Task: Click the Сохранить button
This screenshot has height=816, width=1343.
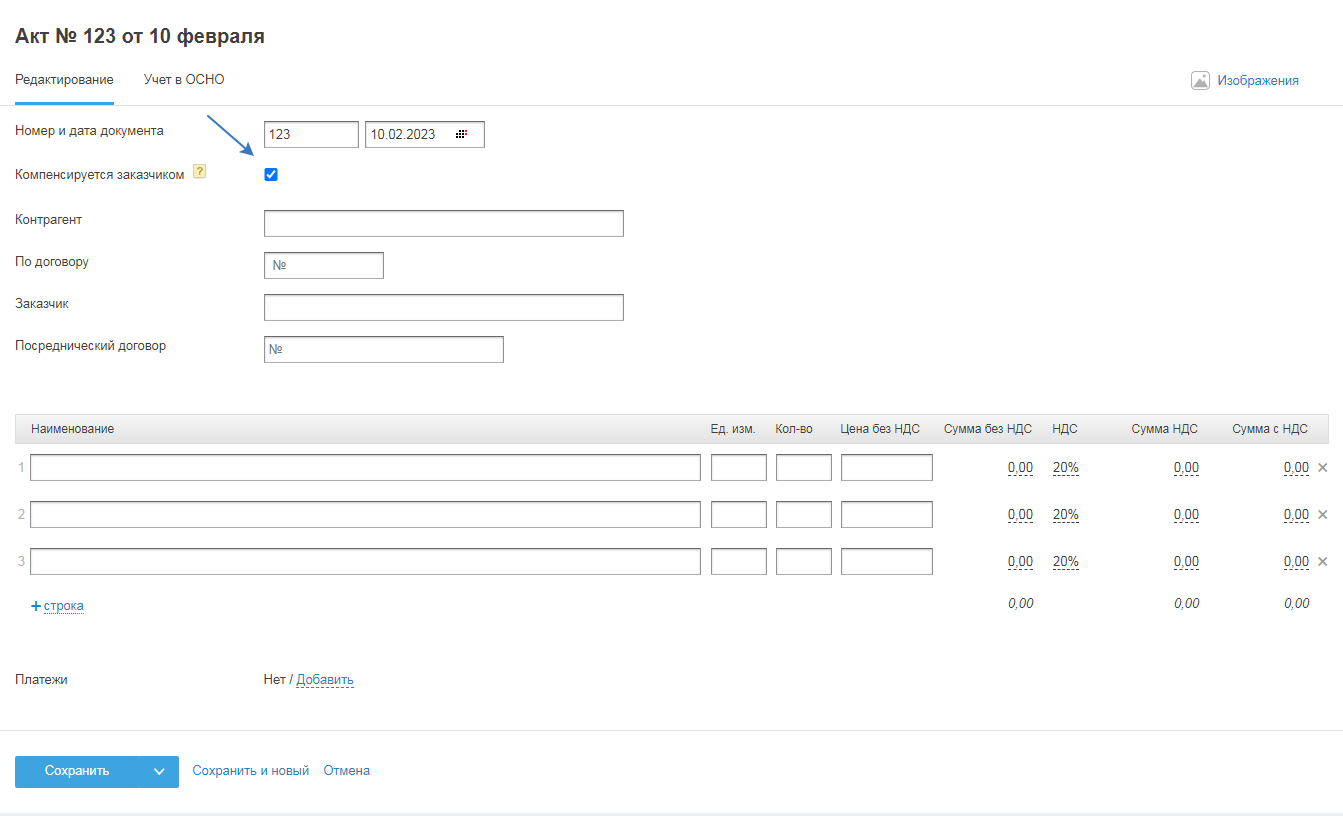Action: point(77,771)
